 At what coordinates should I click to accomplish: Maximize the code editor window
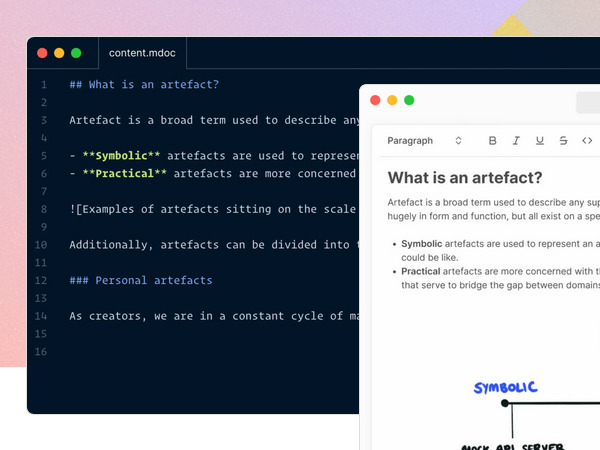[76, 53]
